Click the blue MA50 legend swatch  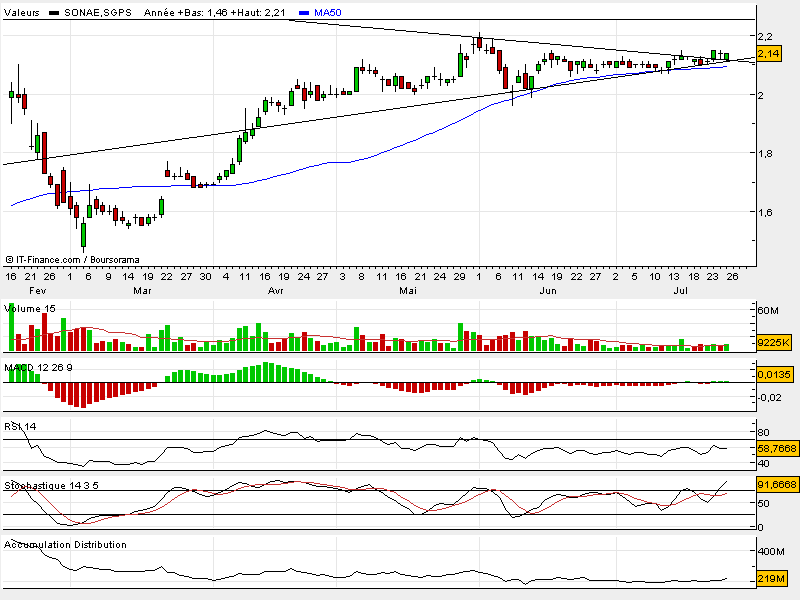click(304, 13)
